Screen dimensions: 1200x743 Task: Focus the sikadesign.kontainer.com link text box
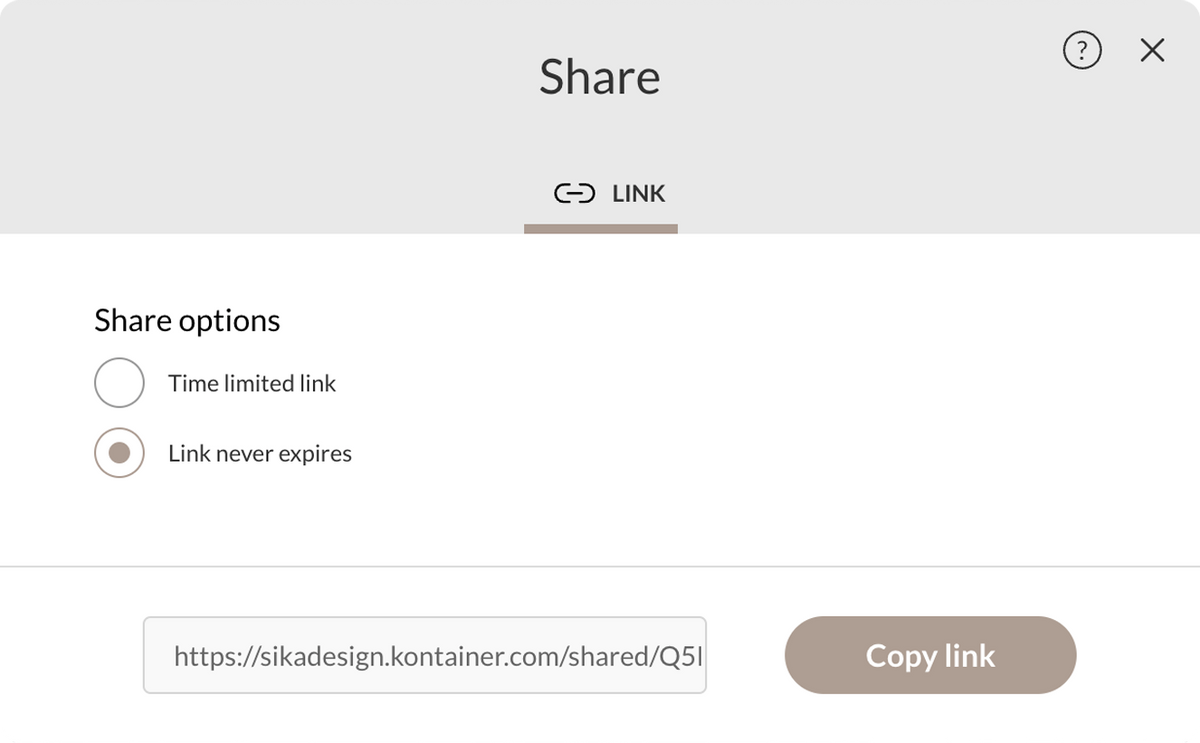click(425, 655)
